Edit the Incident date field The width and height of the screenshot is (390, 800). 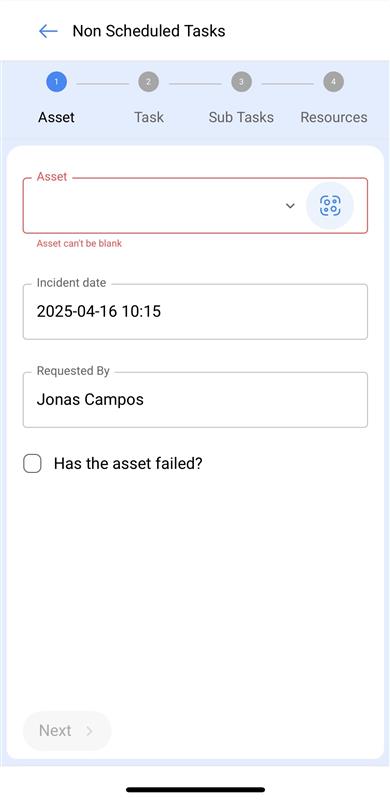(195, 312)
